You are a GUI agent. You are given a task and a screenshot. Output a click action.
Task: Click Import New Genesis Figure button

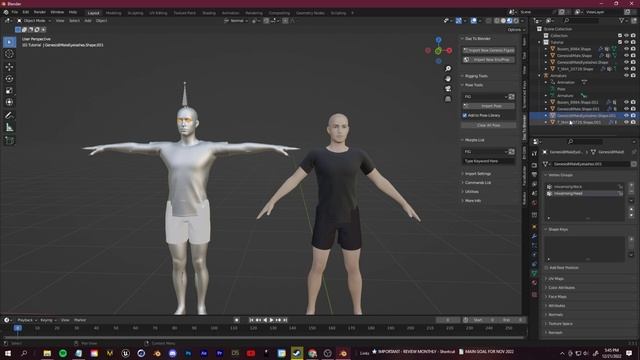pyautogui.click(x=489, y=50)
